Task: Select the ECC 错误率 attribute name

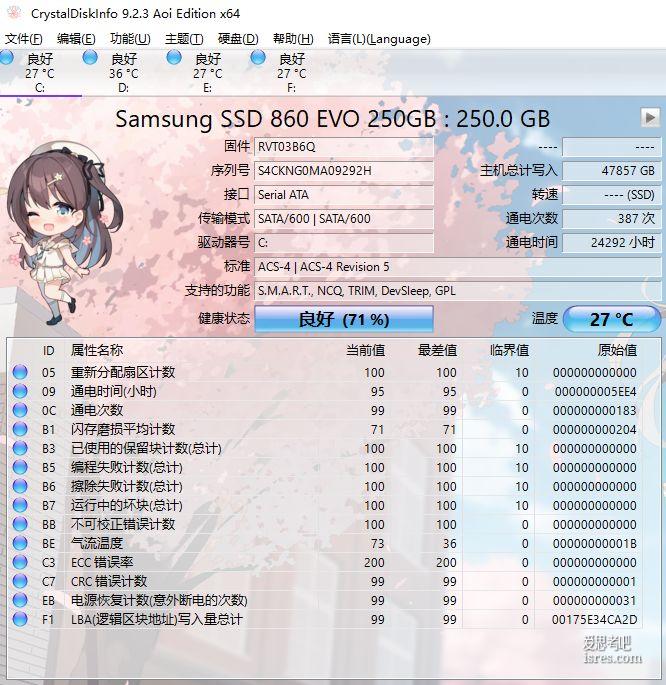Action: pos(102,562)
